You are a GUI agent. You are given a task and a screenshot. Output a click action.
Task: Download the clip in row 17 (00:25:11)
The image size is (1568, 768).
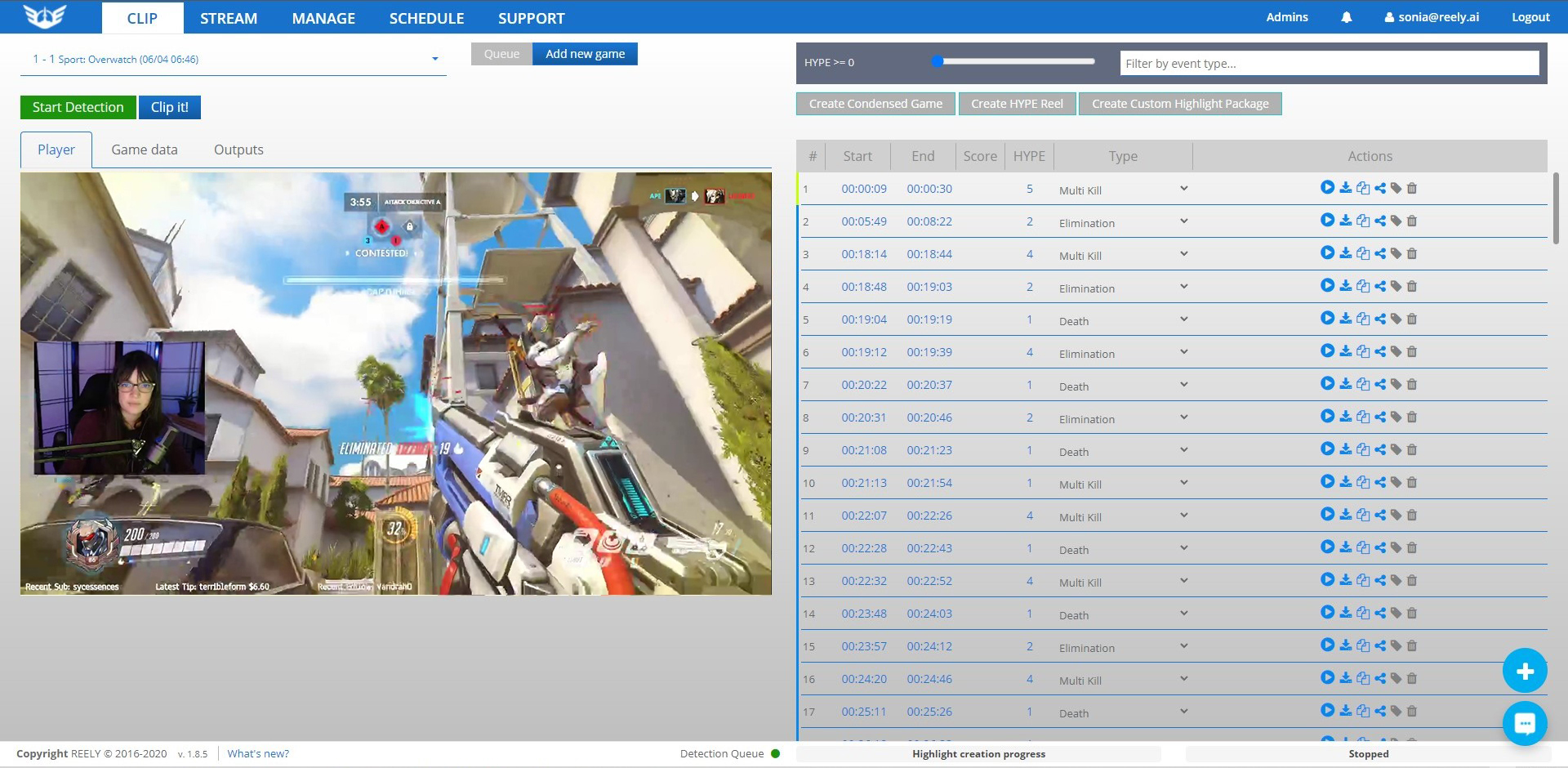coord(1345,711)
